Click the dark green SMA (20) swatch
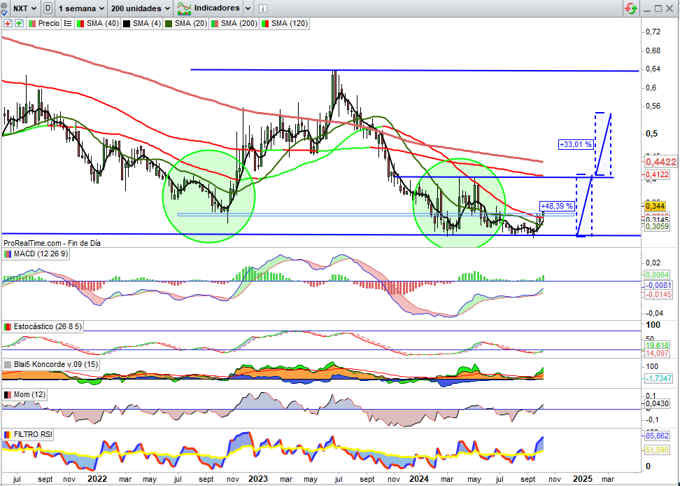The height and width of the screenshot is (486, 680). pos(168,23)
